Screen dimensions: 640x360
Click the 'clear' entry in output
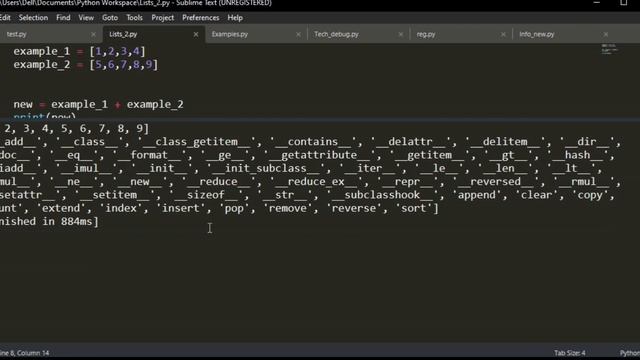click(x=536, y=195)
